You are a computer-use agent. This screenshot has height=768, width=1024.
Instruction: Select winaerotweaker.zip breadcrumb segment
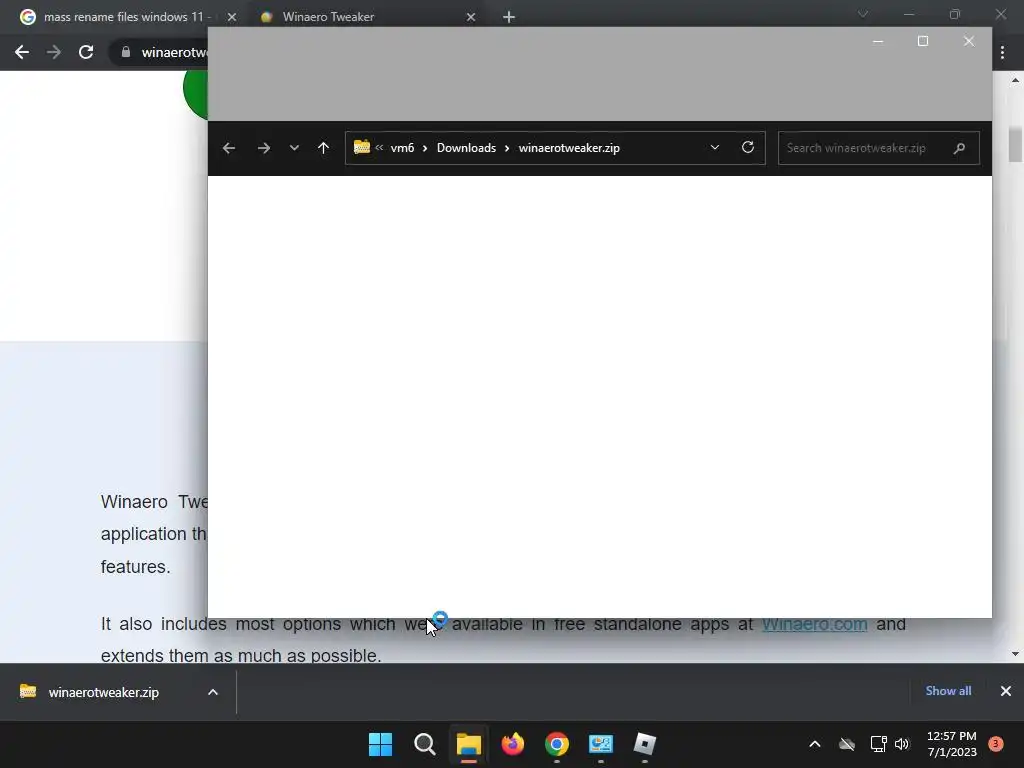click(x=569, y=148)
